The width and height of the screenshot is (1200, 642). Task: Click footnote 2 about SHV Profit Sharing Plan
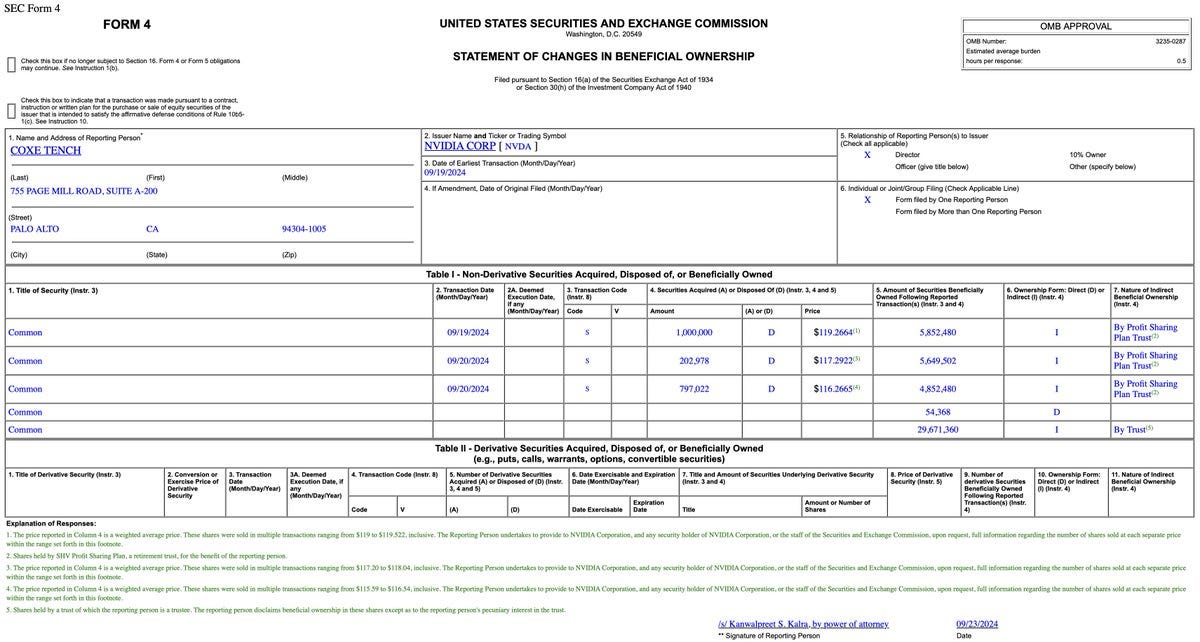146,555
